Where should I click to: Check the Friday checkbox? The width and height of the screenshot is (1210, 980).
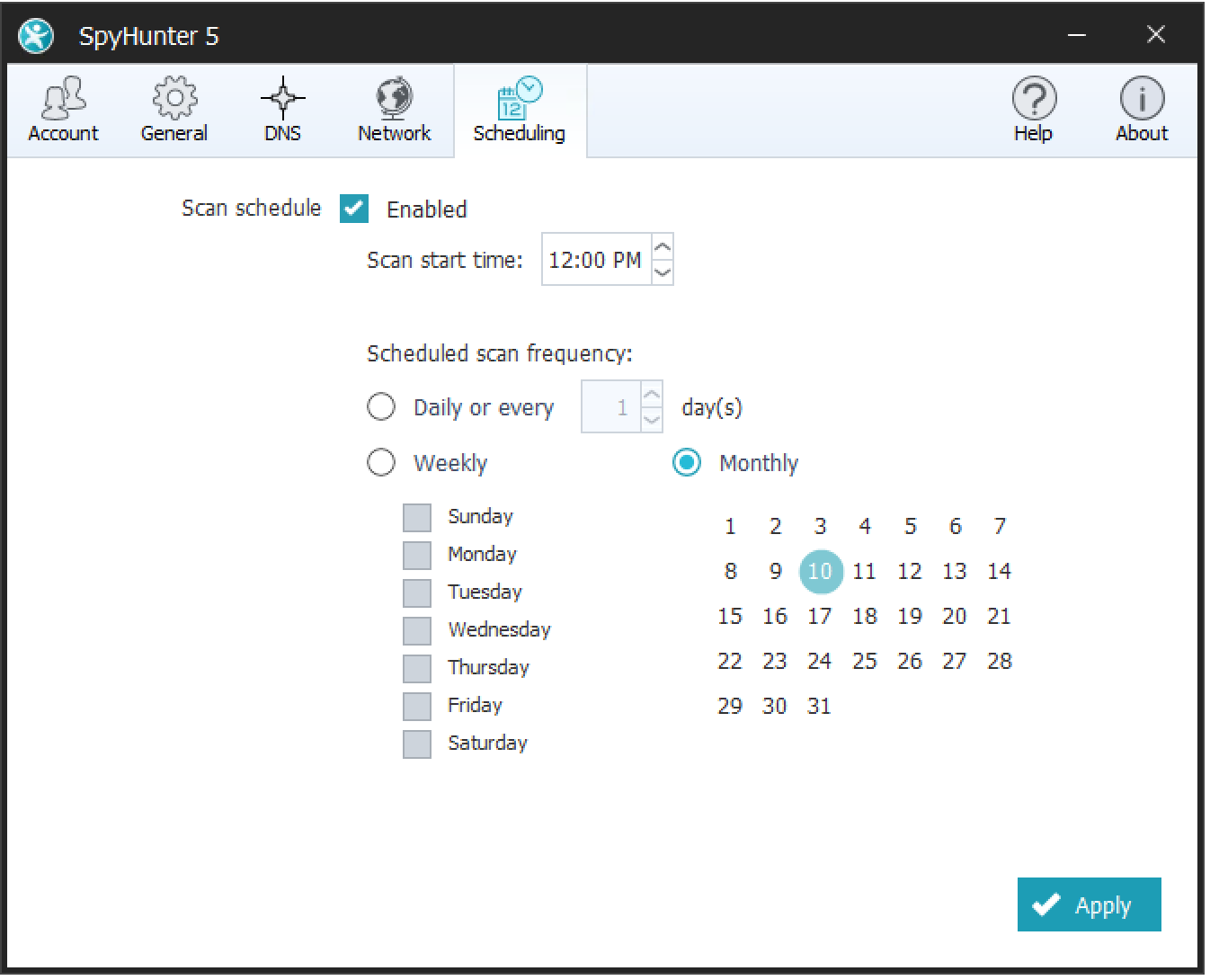(x=417, y=707)
